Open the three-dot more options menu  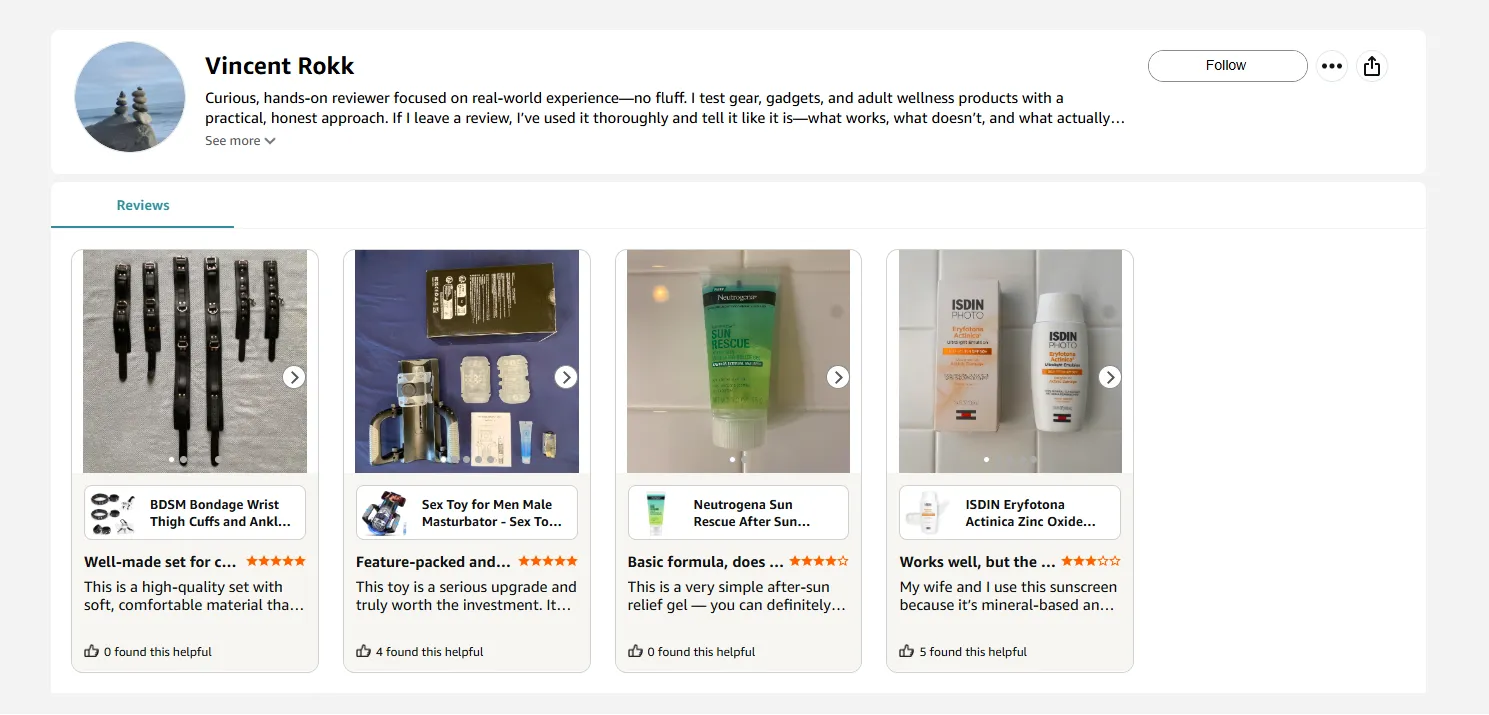coord(1331,66)
